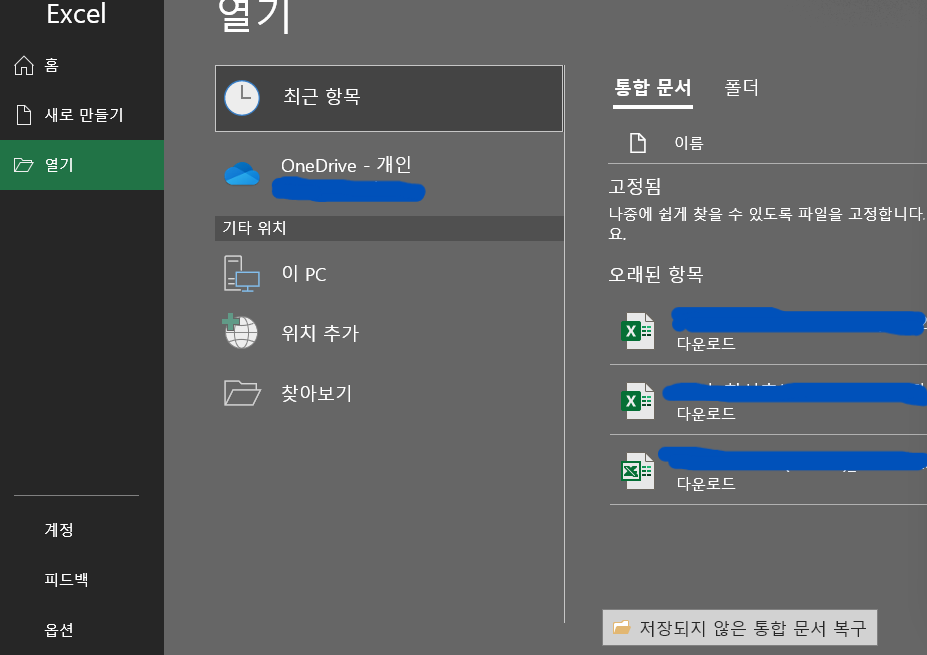Sort files by 이름 column header
Viewport: 927px width, 655px height.
pyautogui.click(x=689, y=143)
